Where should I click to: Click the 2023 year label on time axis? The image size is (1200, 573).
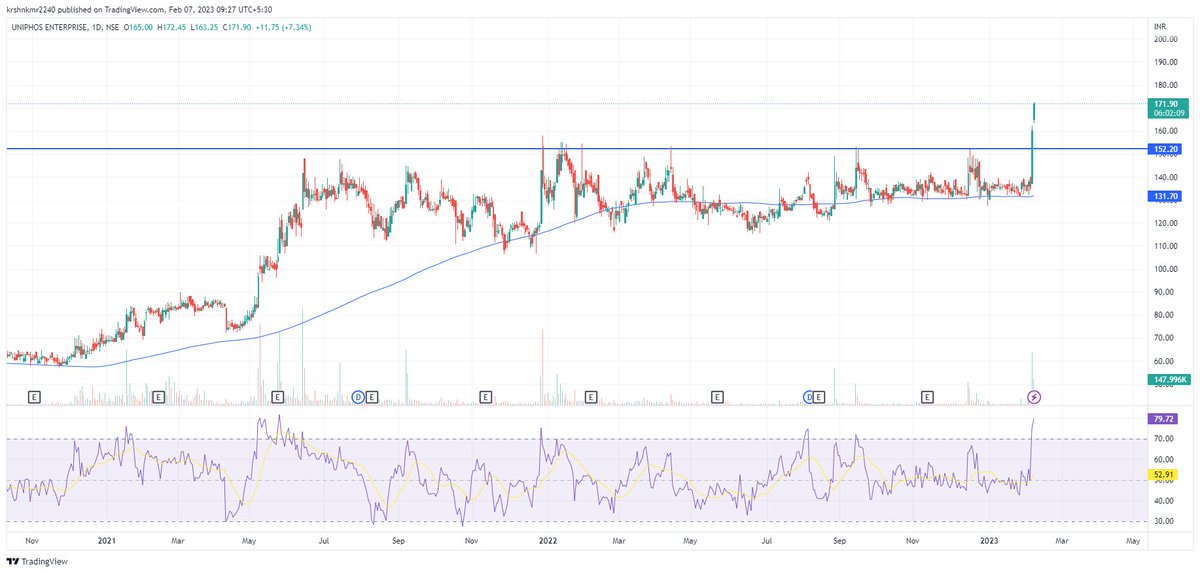987,540
